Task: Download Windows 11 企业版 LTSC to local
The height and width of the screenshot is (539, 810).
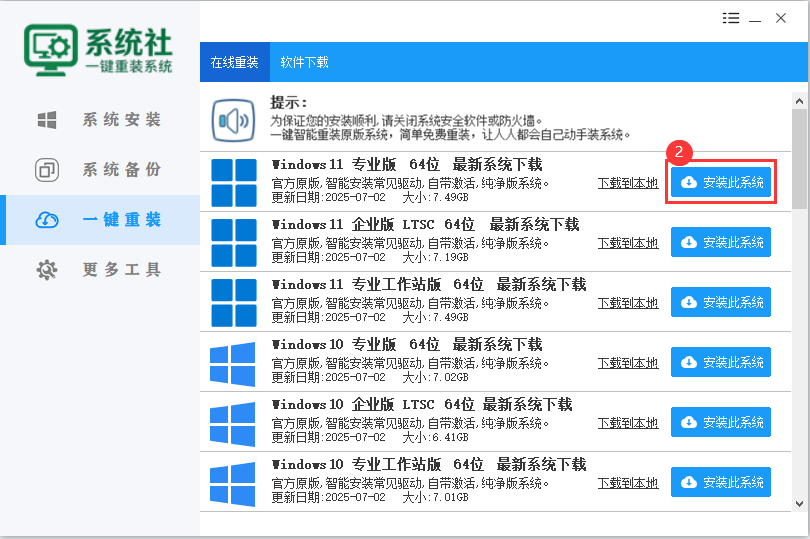Action: [x=628, y=243]
